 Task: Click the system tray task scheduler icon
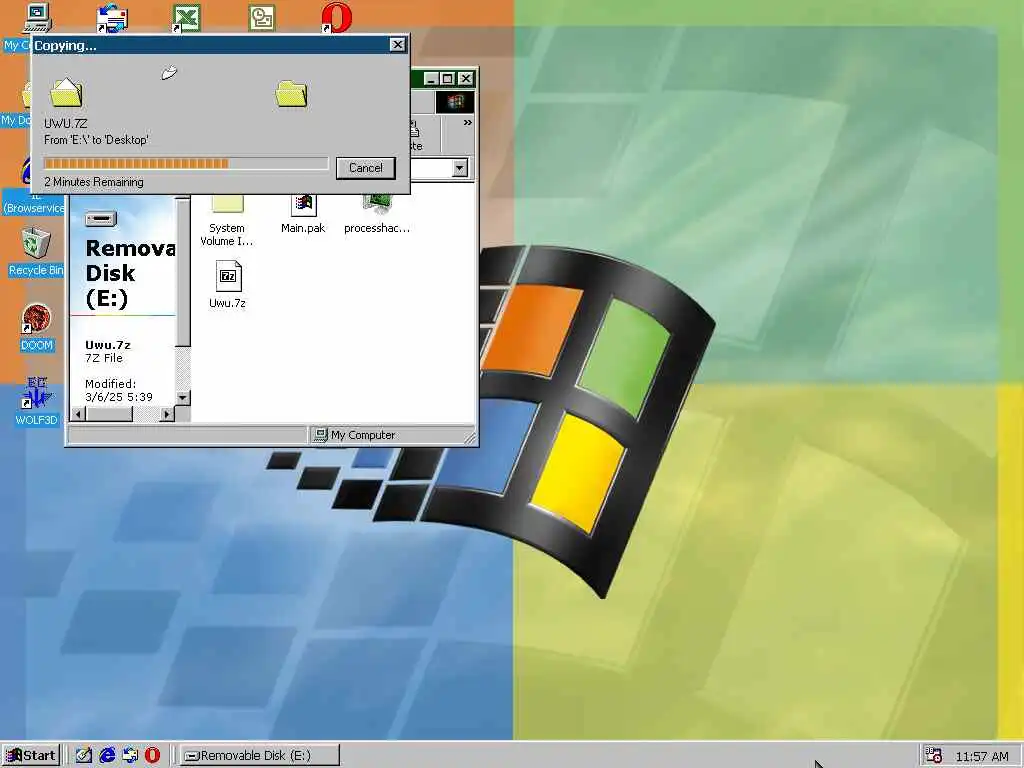pos(933,756)
